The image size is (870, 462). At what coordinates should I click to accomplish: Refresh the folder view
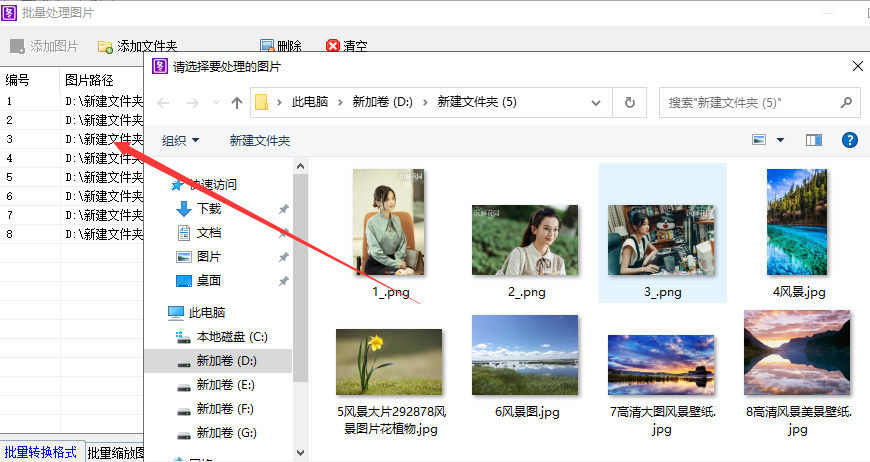[630, 103]
